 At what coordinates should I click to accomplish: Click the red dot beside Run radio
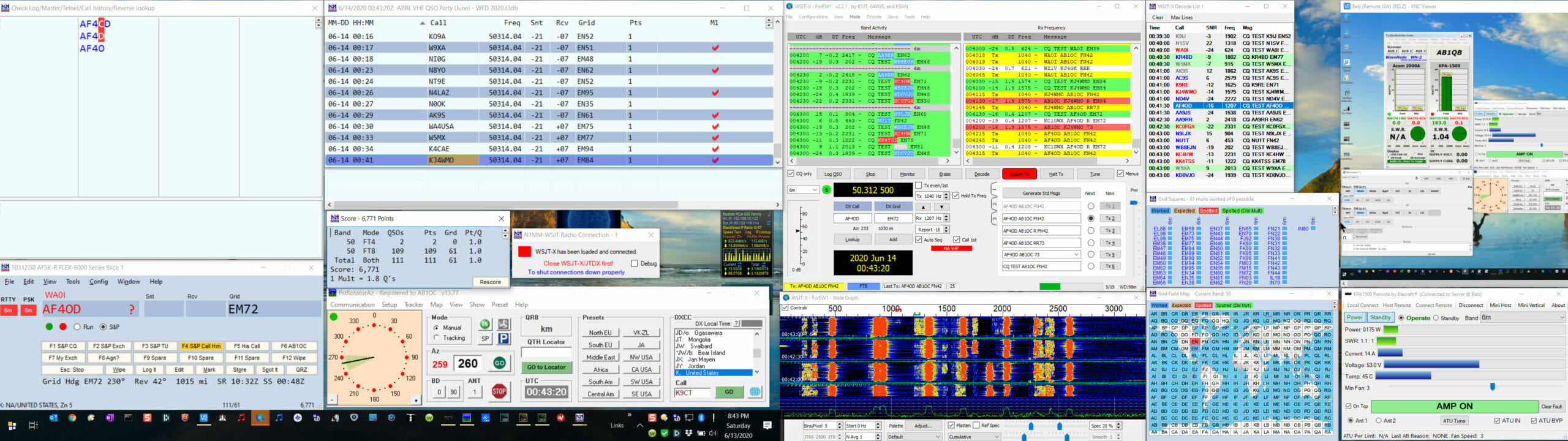point(62,326)
